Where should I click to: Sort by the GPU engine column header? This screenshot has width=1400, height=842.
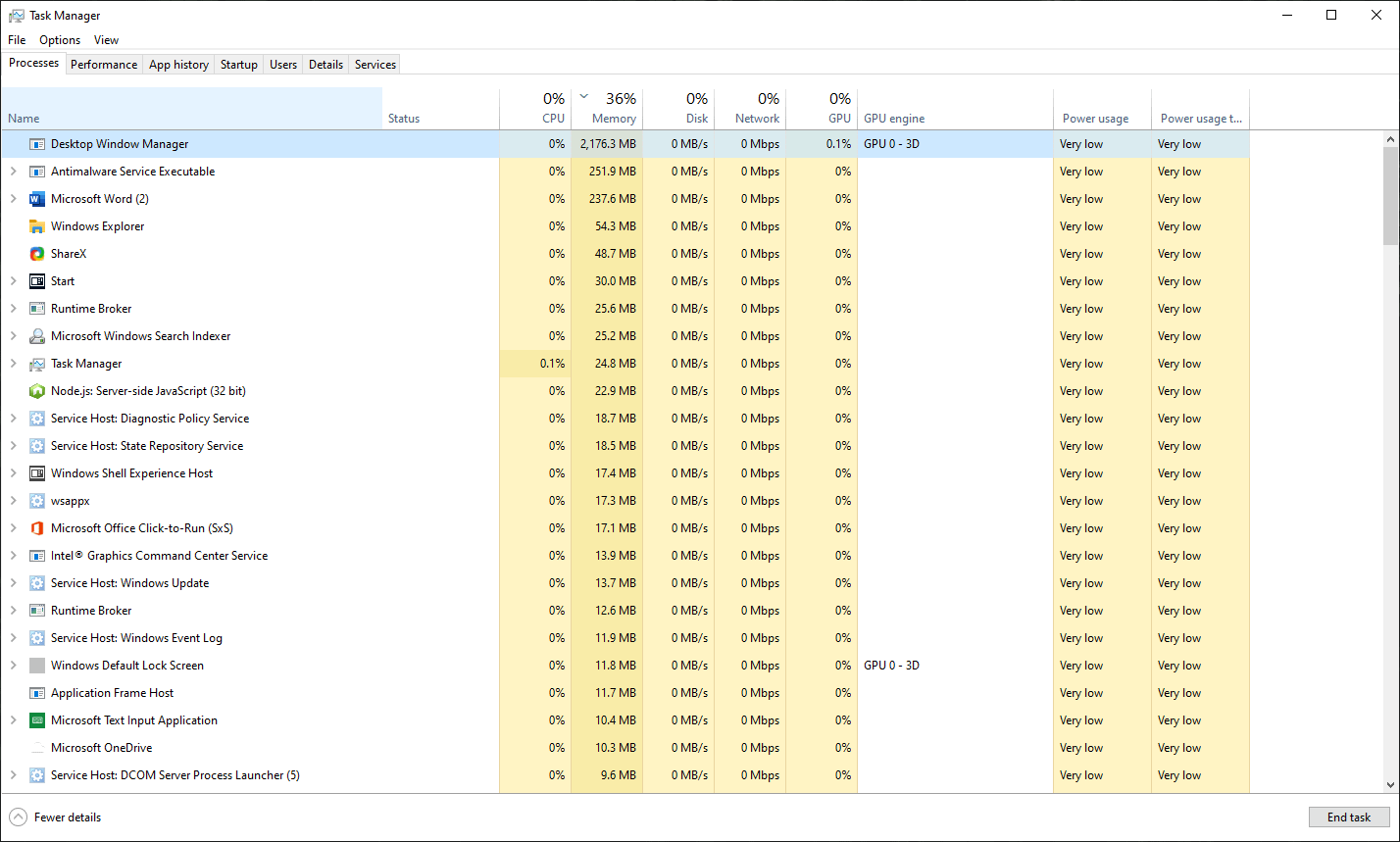click(x=956, y=108)
